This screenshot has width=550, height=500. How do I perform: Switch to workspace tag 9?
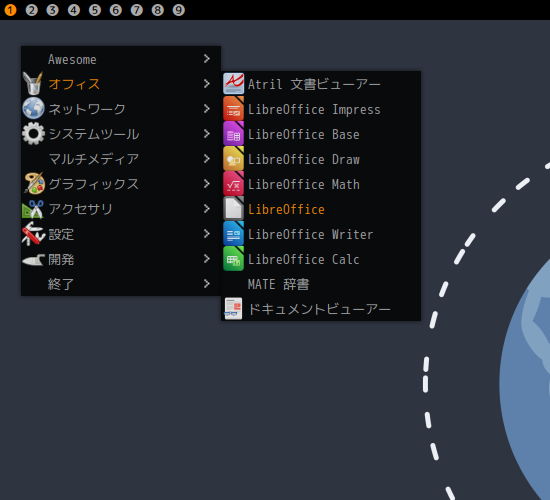click(179, 10)
